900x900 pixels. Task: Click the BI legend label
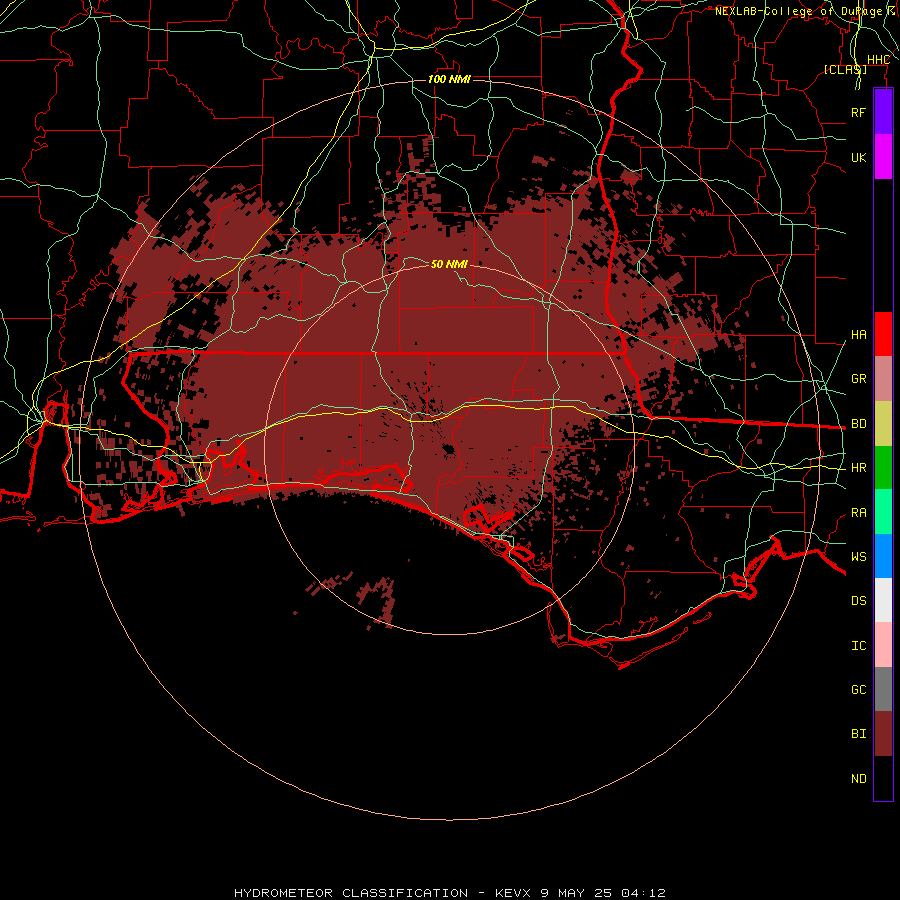[x=858, y=734]
